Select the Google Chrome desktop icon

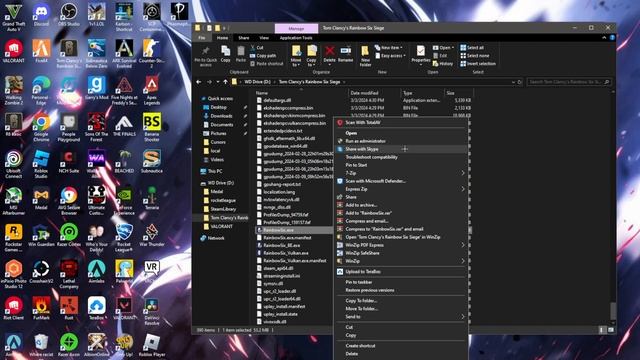coord(41,127)
